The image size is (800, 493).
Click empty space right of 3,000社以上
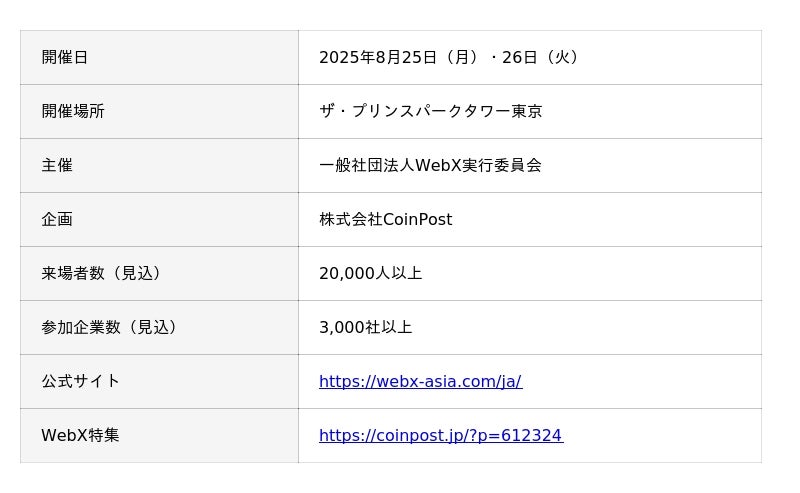(x=600, y=327)
